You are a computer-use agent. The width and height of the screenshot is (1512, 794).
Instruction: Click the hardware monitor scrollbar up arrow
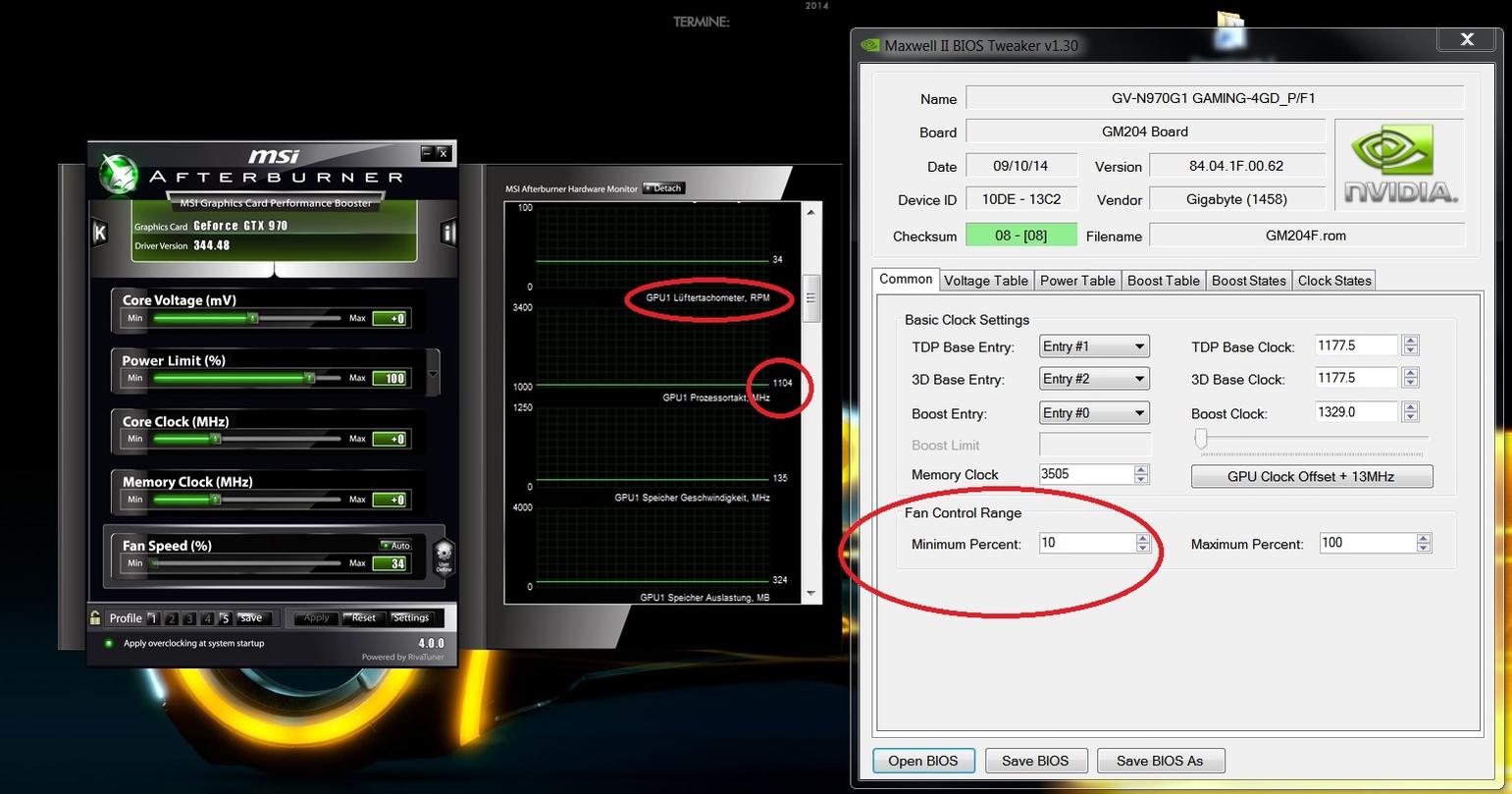pyautogui.click(x=810, y=212)
